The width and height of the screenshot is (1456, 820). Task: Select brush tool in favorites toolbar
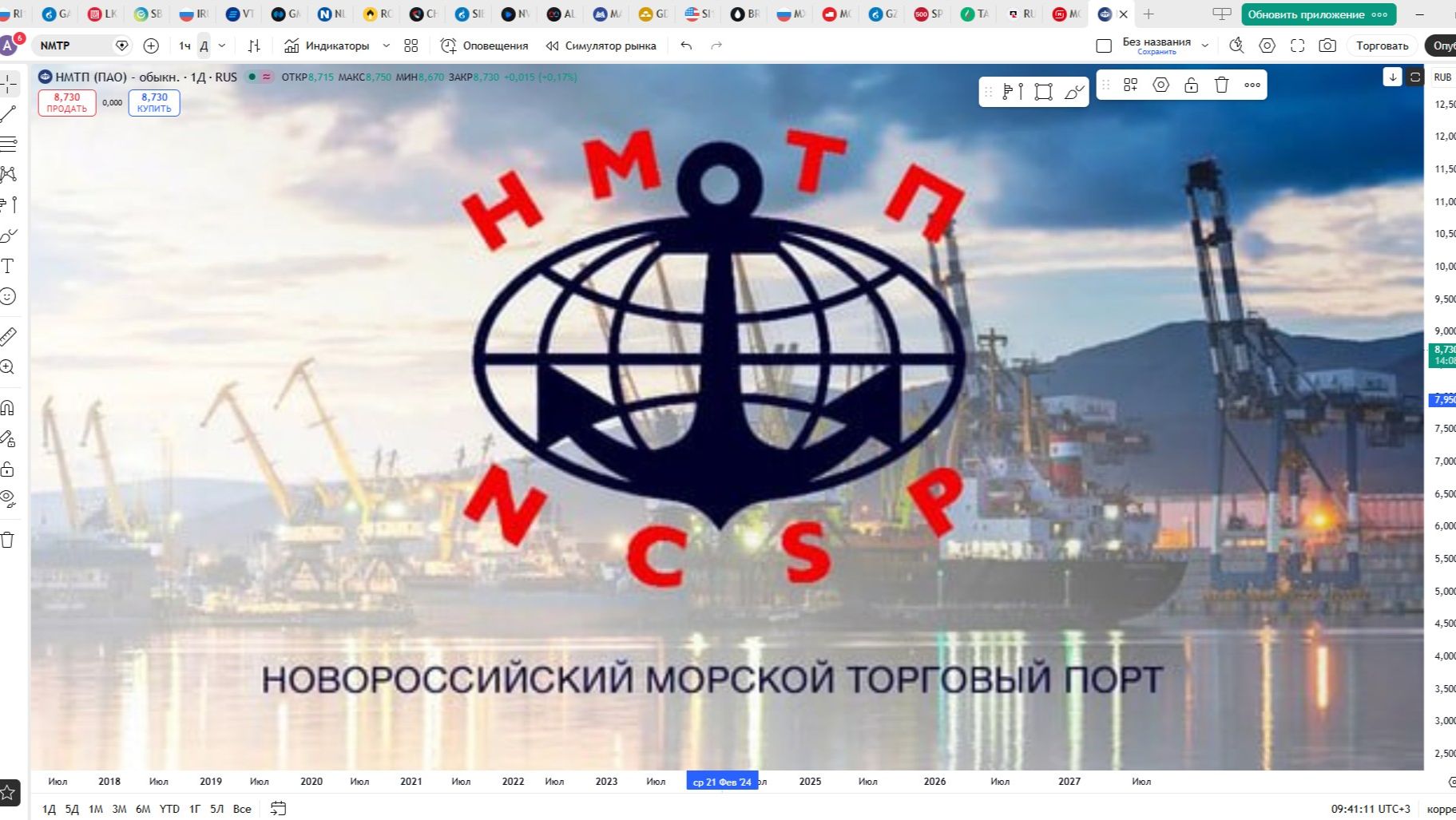[1075, 92]
